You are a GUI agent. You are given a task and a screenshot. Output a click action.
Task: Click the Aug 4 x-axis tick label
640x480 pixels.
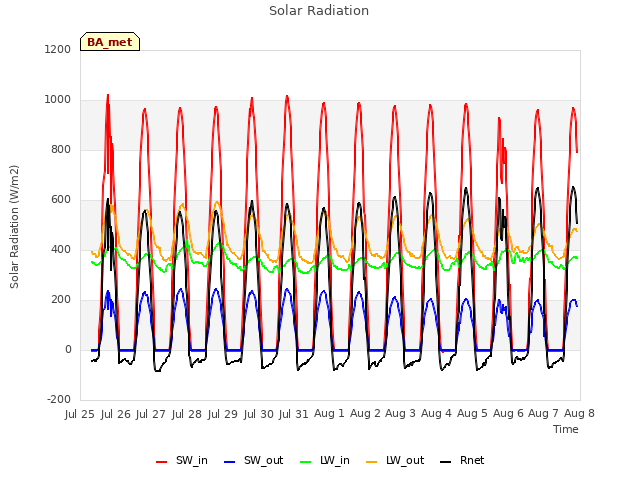(436, 413)
